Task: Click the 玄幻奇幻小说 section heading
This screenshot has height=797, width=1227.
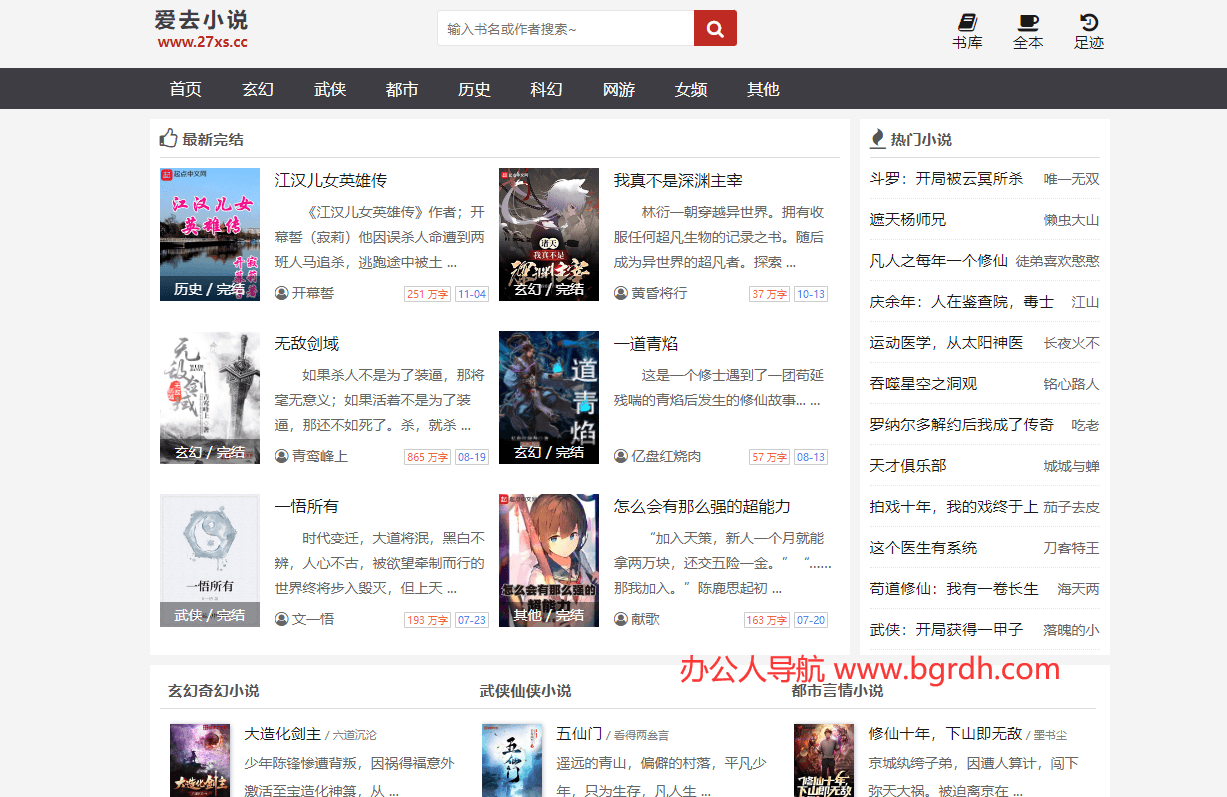Action: click(x=213, y=691)
